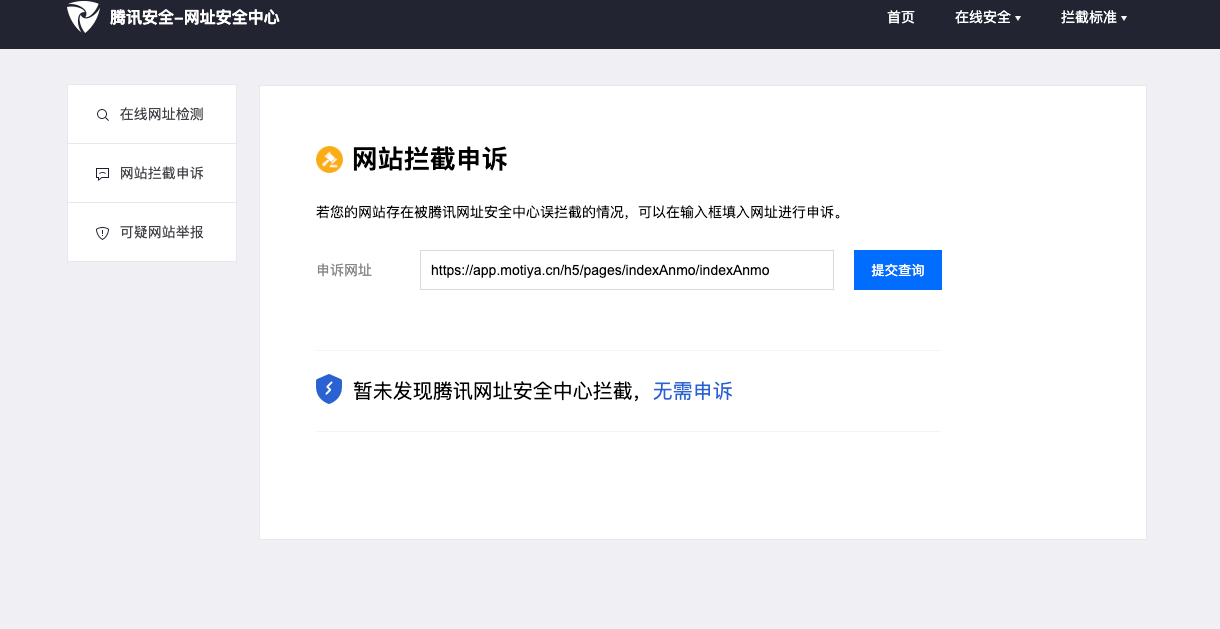Viewport: 1220px width, 629px height.
Task: Expand the 拦截标准 dropdown menu
Action: click(1094, 17)
